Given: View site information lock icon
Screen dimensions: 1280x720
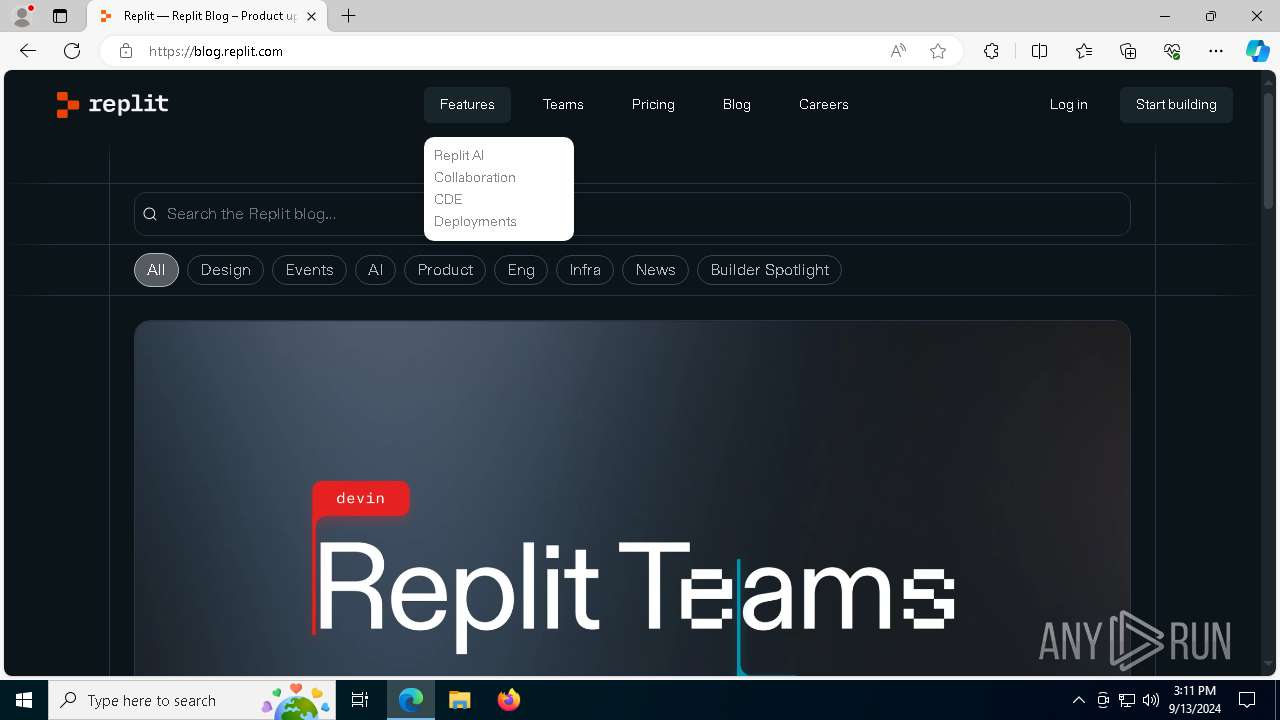Looking at the screenshot, I should 125,51.
